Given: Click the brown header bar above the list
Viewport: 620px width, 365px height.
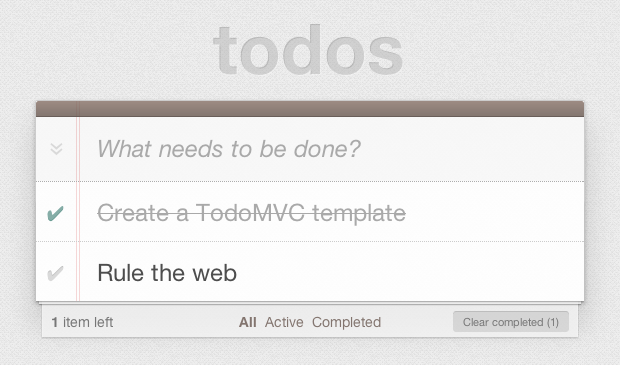Looking at the screenshot, I should [x=310, y=109].
